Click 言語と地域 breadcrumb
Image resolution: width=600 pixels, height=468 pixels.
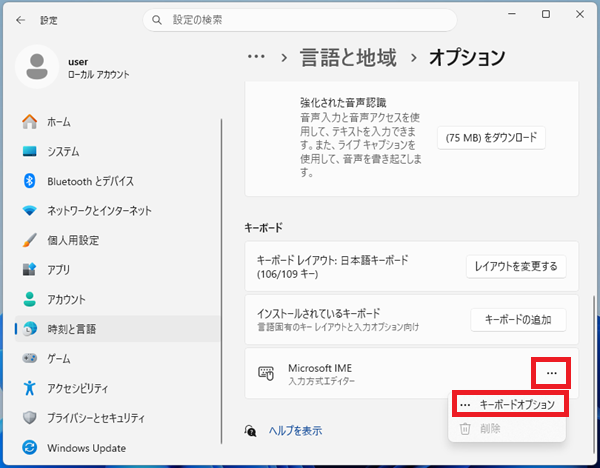click(347, 57)
